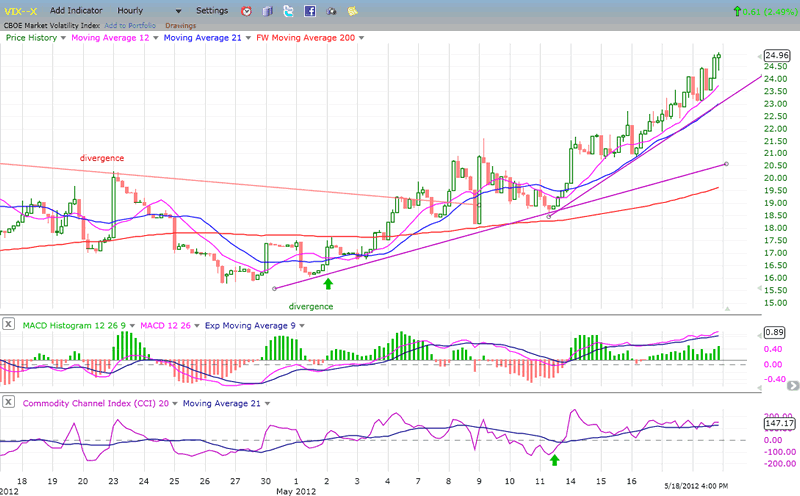Click the green arrow marker under CCI
This screenshot has width=800, height=496.
pyautogui.click(x=554, y=459)
